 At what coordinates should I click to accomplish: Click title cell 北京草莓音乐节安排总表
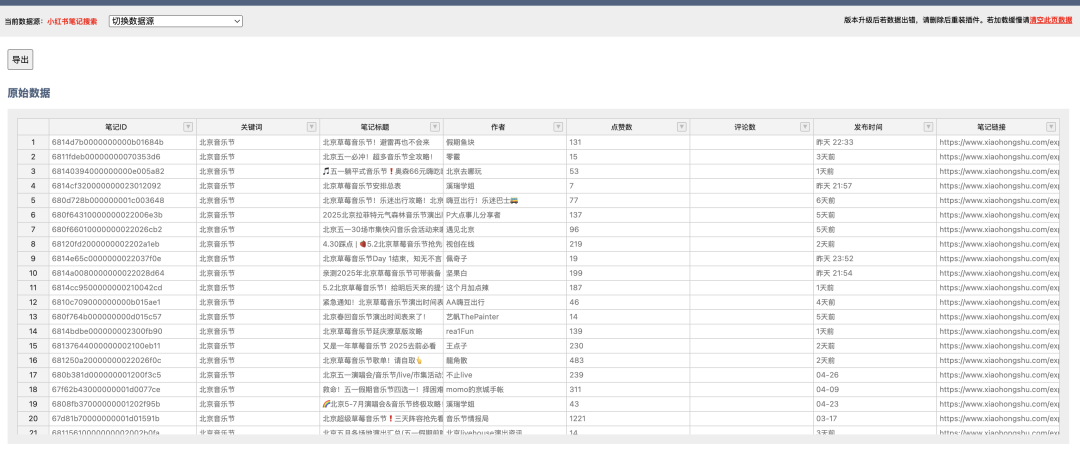(x=382, y=185)
